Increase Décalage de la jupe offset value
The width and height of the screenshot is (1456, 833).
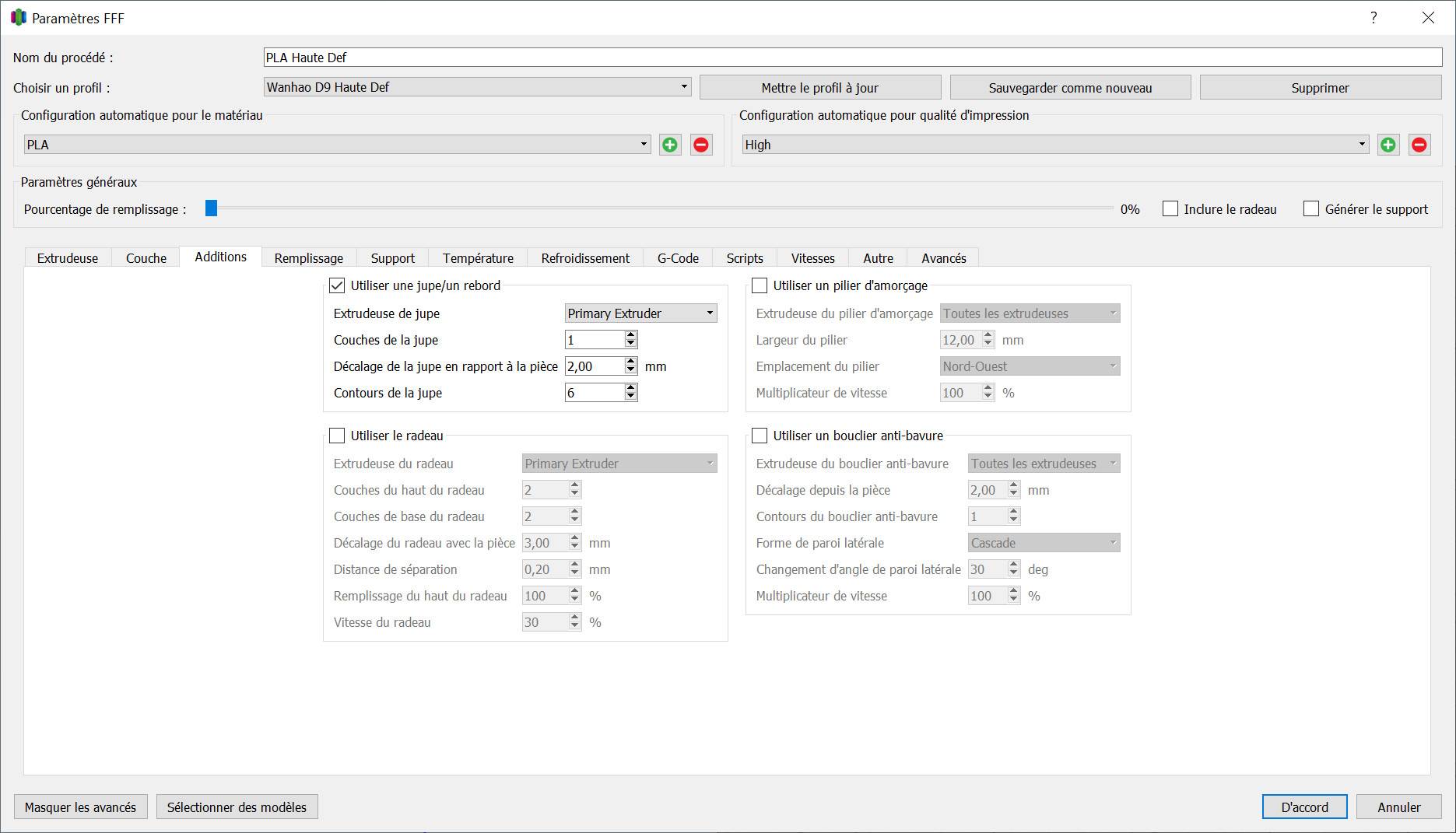tap(631, 362)
